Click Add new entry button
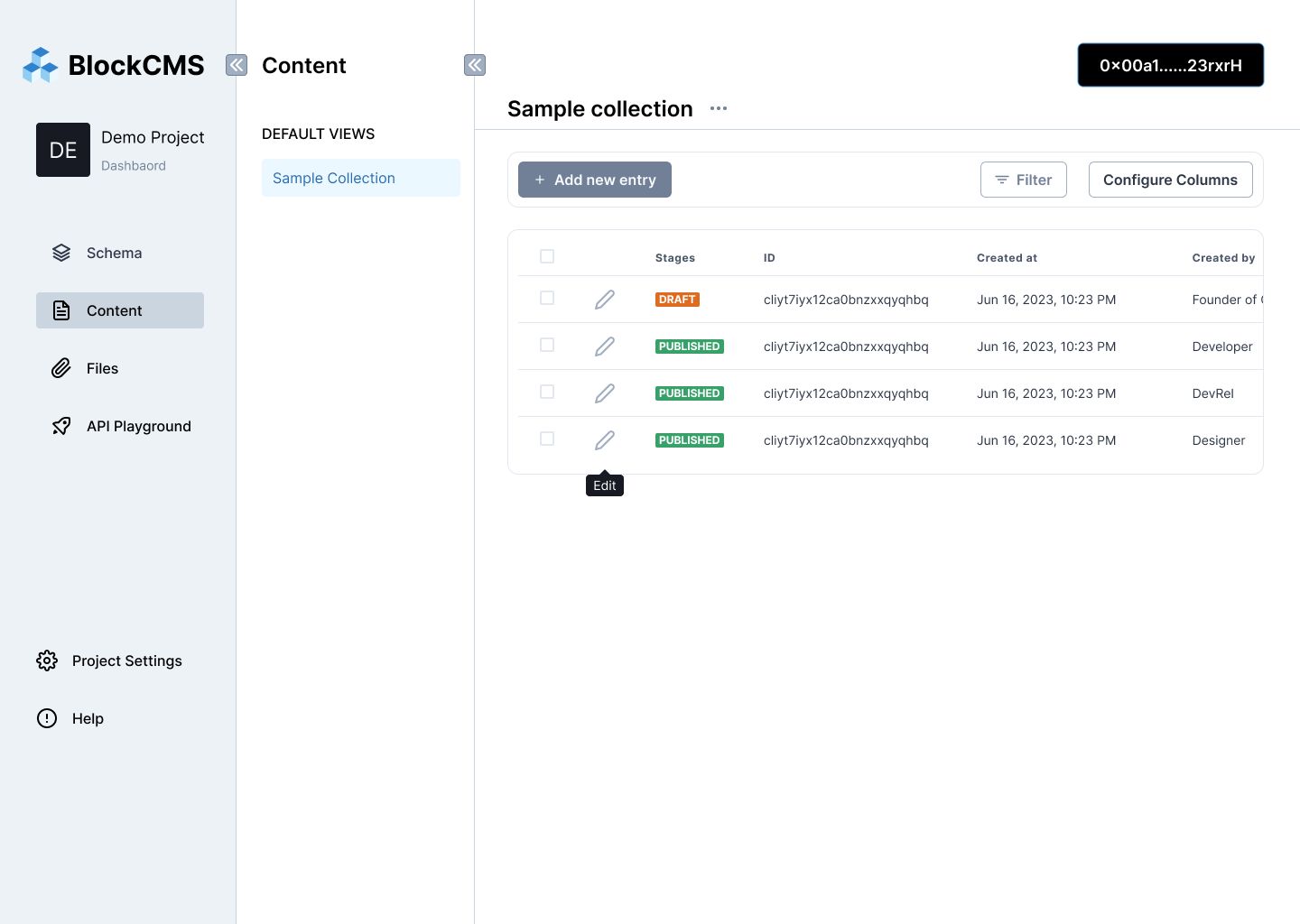The height and width of the screenshot is (924, 1300). point(595,180)
